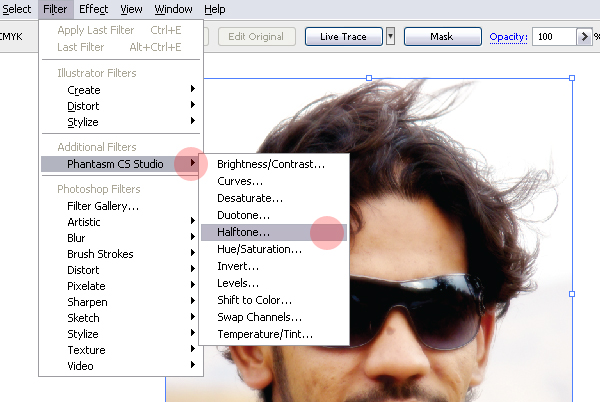Click the Mask button
600x402 pixels.
443,37
